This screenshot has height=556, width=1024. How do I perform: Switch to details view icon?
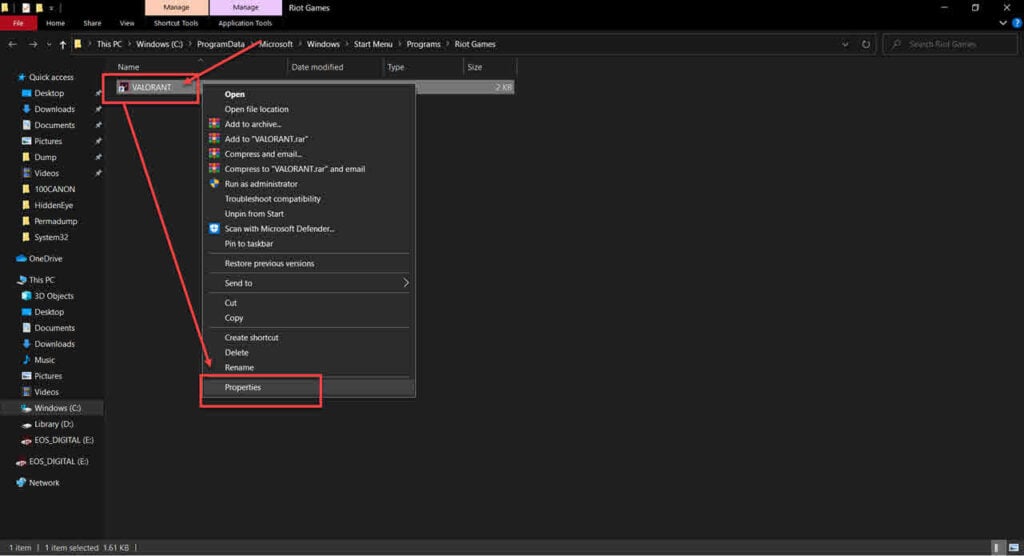pos(997,548)
